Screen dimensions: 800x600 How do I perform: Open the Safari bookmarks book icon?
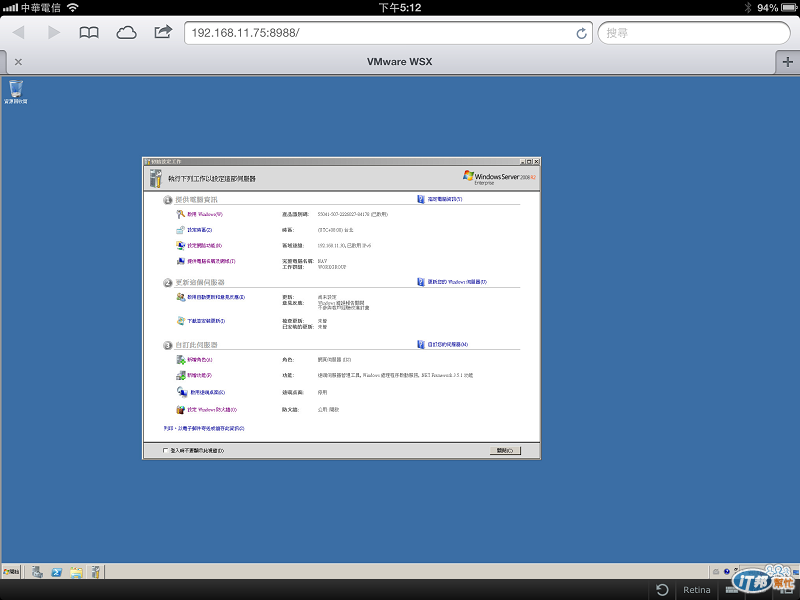[89, 33]
